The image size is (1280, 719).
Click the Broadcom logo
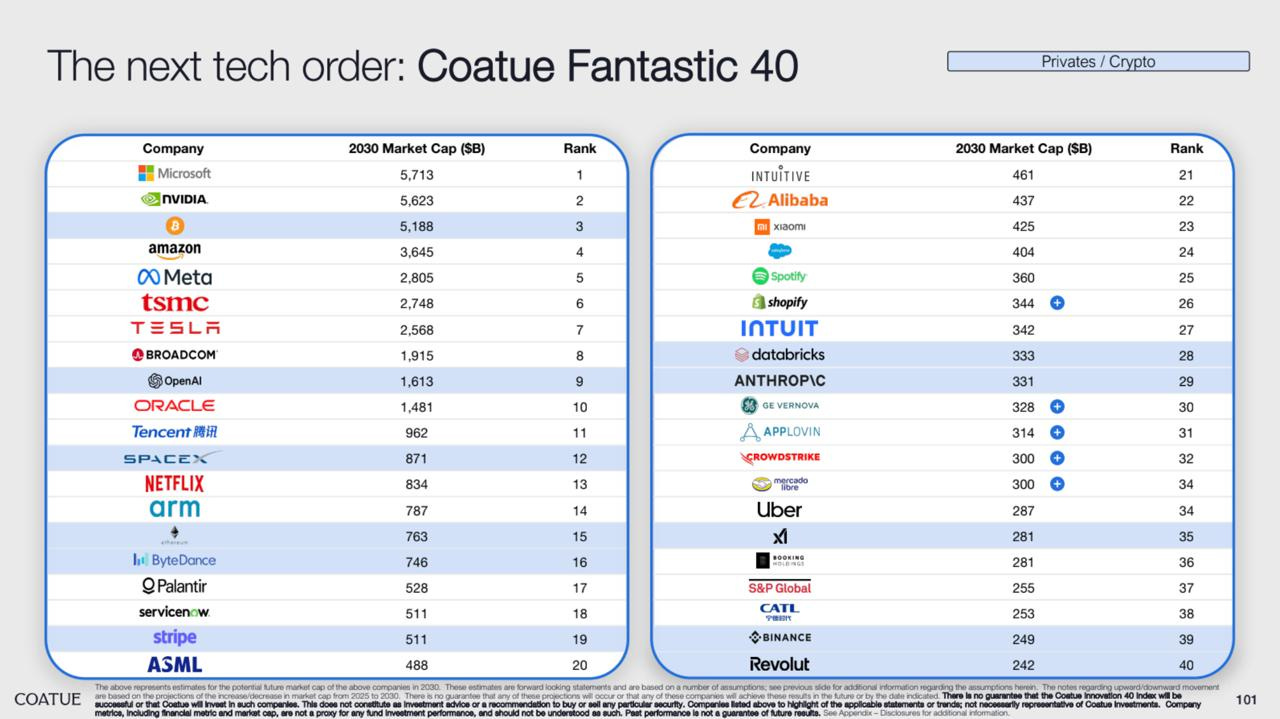(174, 354)
